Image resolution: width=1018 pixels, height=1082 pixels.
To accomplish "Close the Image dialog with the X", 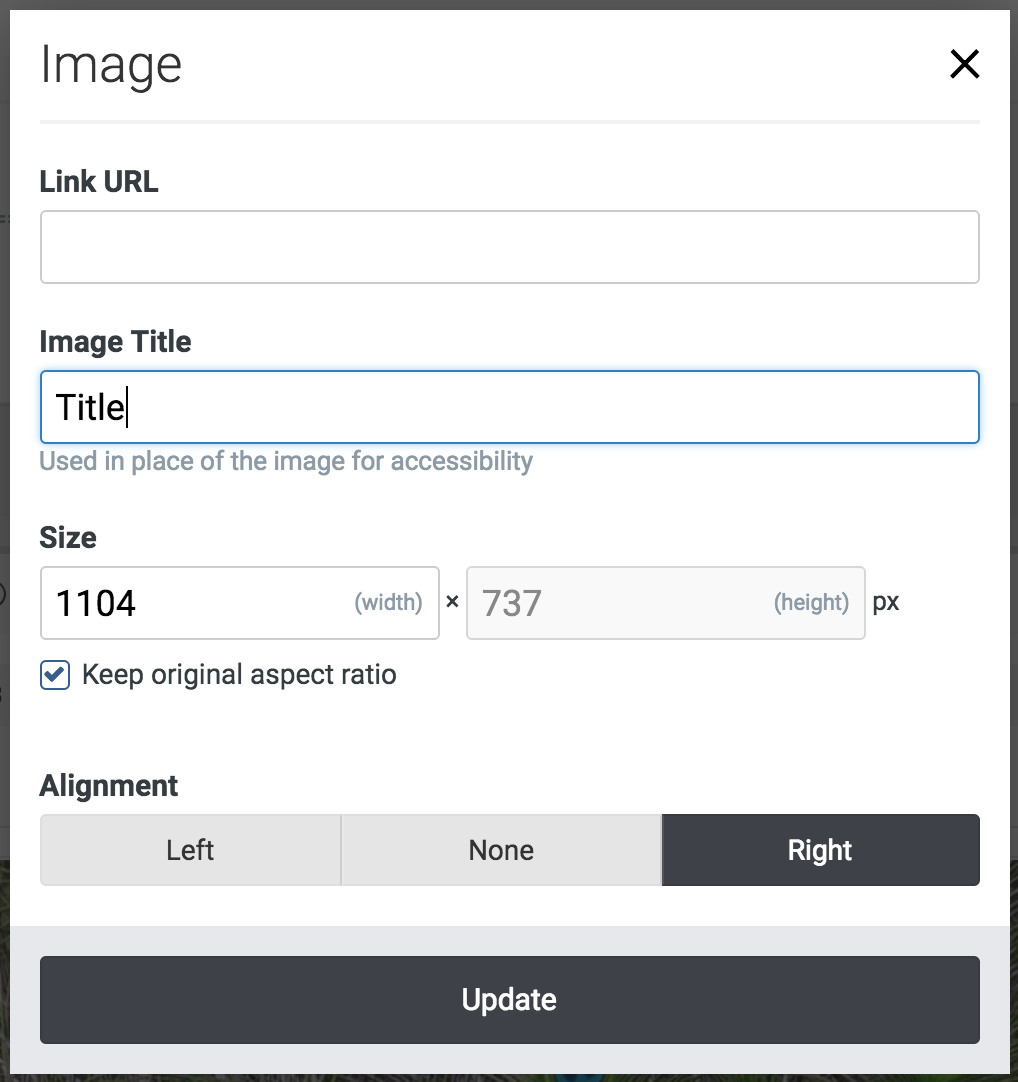I will (x=964, y=65).
